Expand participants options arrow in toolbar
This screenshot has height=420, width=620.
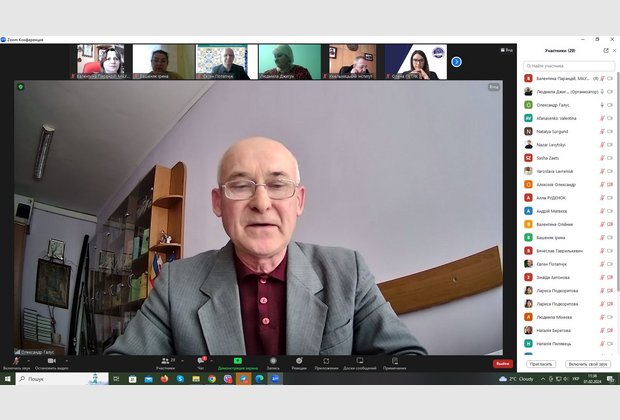tap(182, 361)
